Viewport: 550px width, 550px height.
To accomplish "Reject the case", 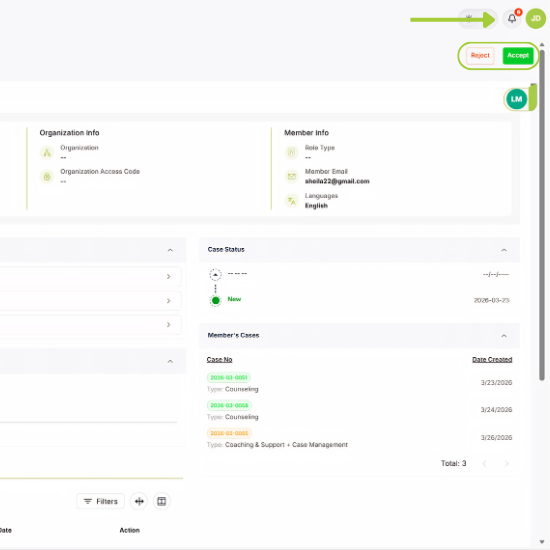I will pyautogui.click(x=480, y=55).
